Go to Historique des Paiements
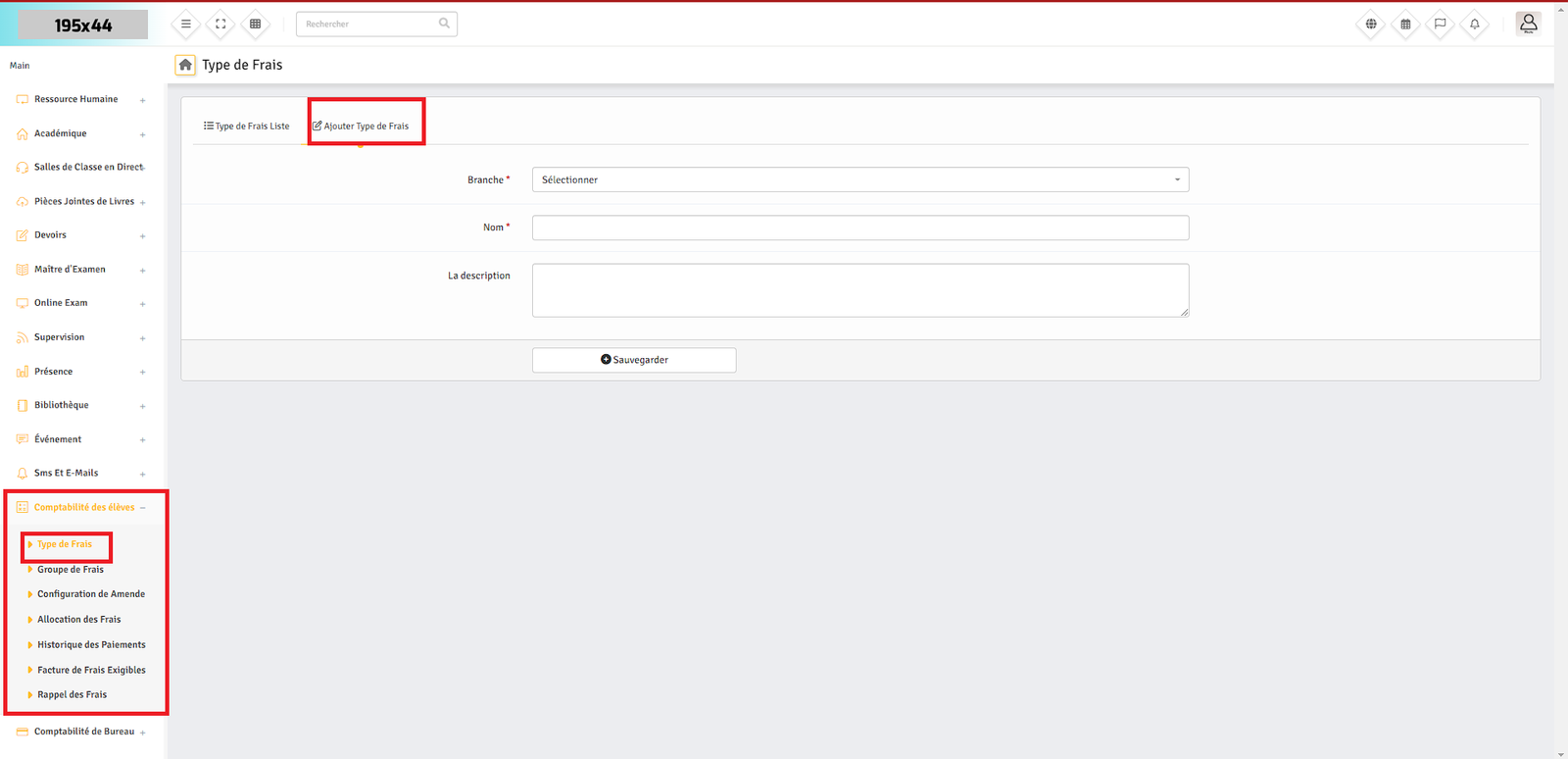 [x=91, y=645]
